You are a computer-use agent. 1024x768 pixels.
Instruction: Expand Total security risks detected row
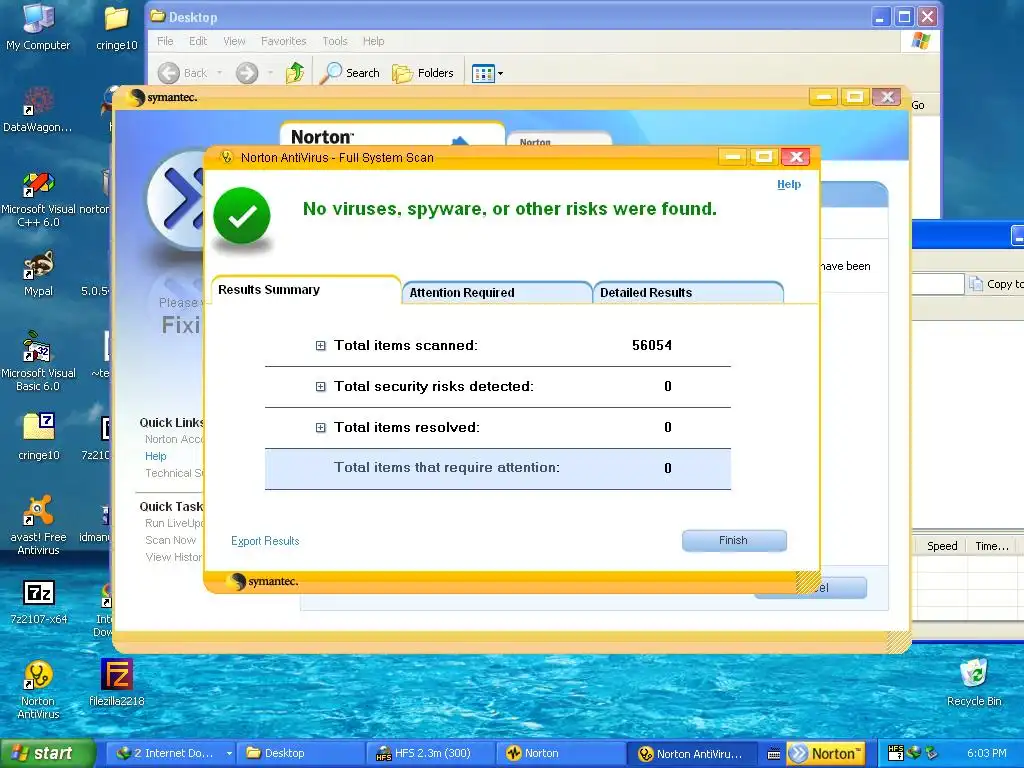(x=320, y=387)
